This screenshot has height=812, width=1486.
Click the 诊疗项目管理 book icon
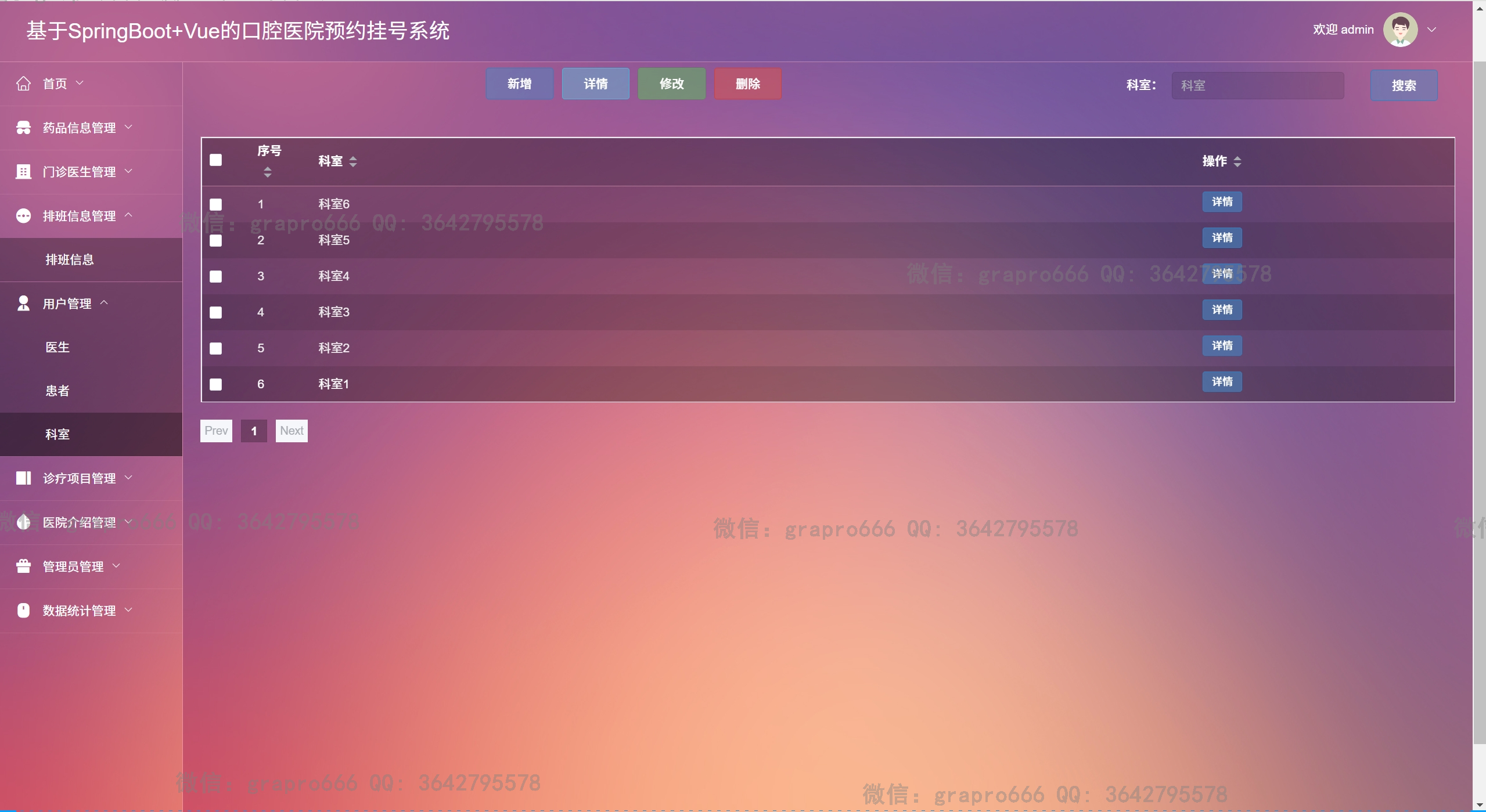pos(23,478)
